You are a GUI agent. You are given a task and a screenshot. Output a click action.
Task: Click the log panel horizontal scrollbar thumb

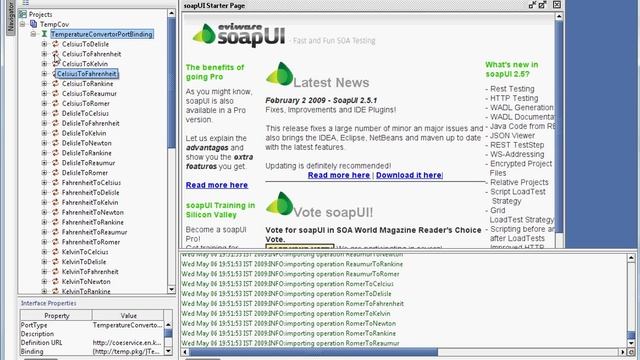[x=313, y=352]
